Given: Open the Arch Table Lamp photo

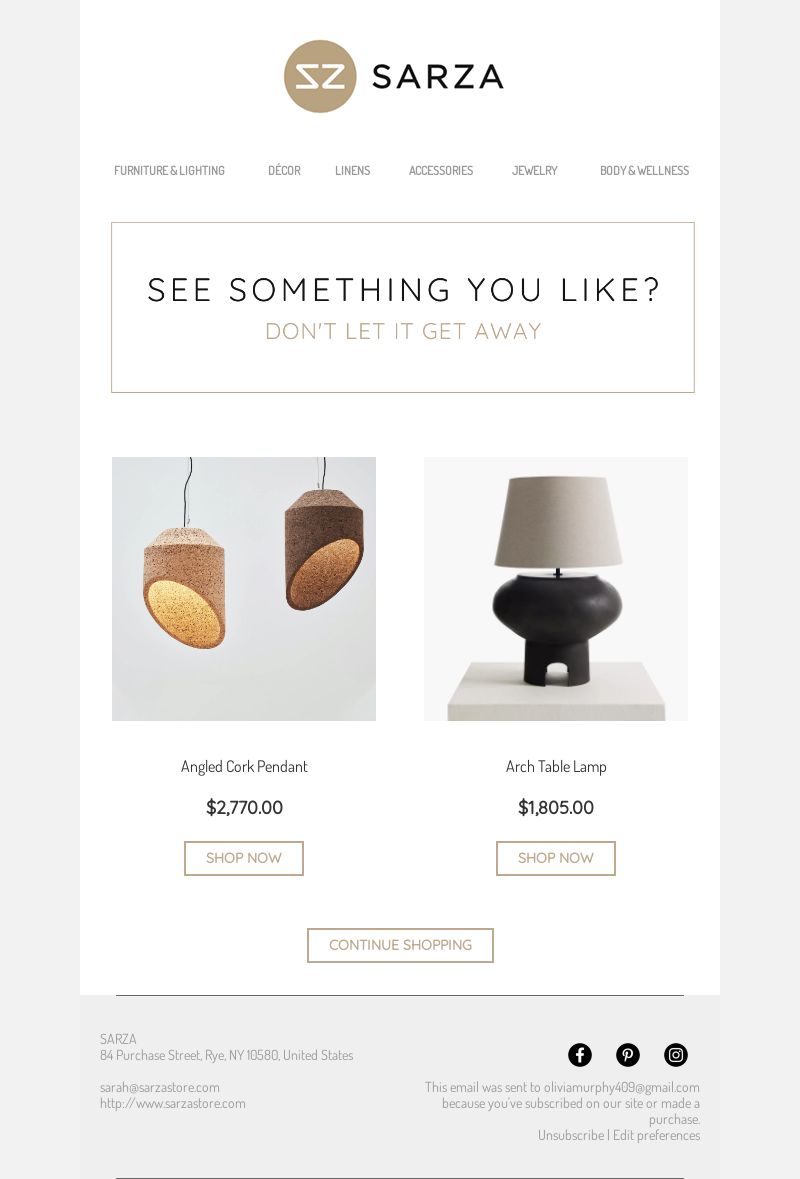Looking at the screenshot, I should [x=556, y=589].
